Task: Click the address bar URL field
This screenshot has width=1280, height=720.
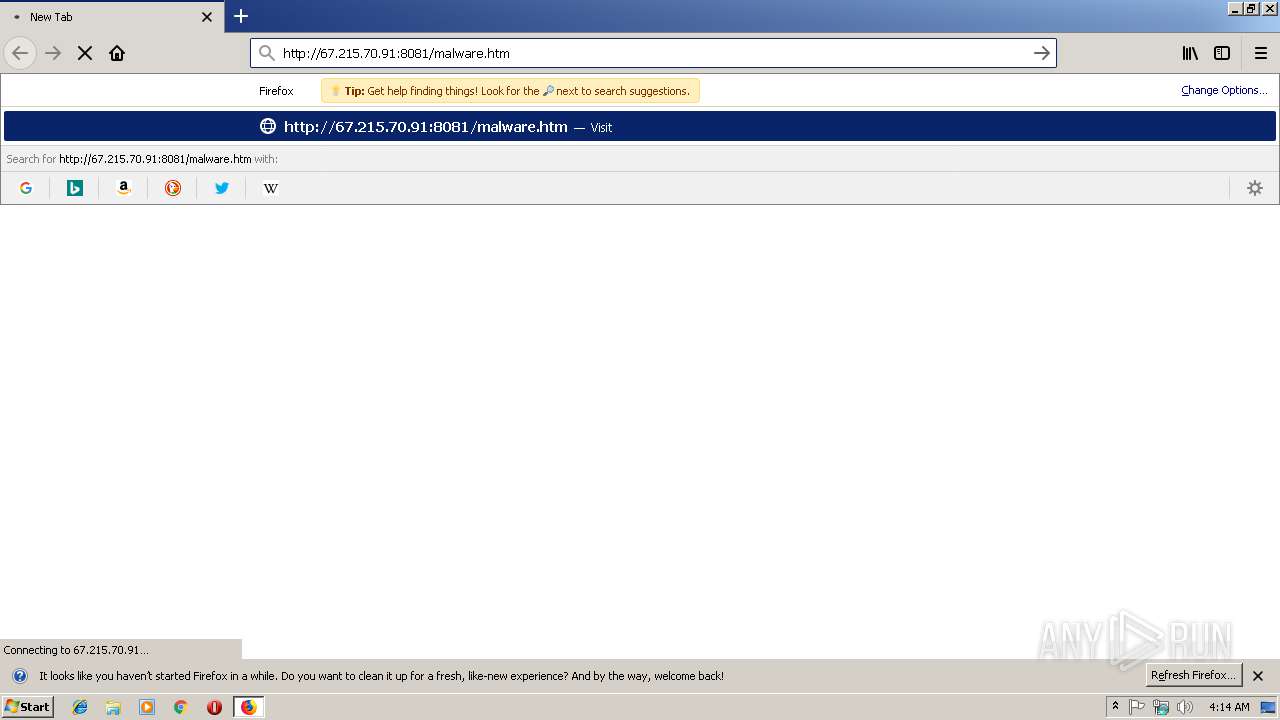Action: tap(652, 53)
